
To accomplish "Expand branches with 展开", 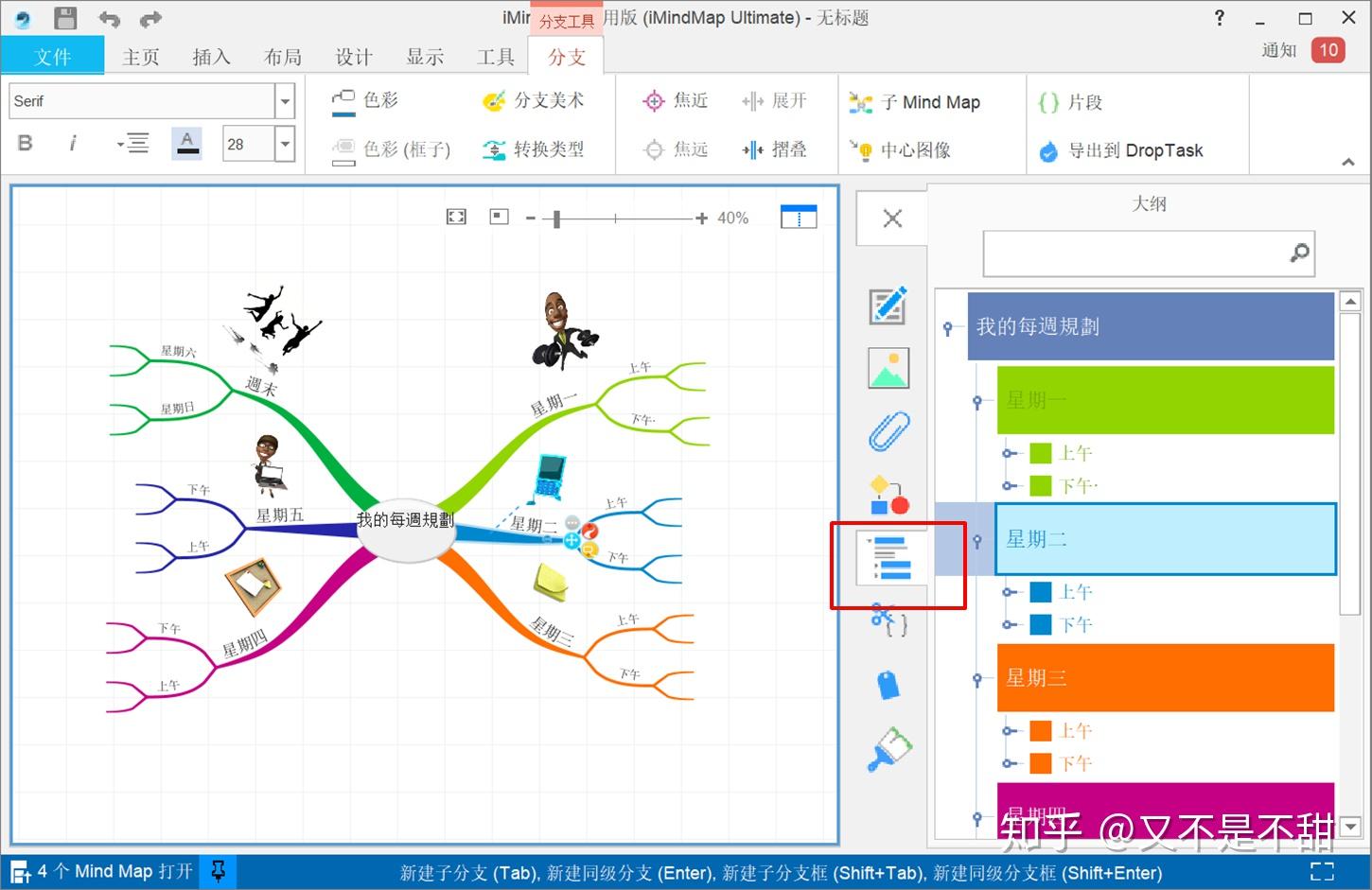I will [x=774, y=100].
